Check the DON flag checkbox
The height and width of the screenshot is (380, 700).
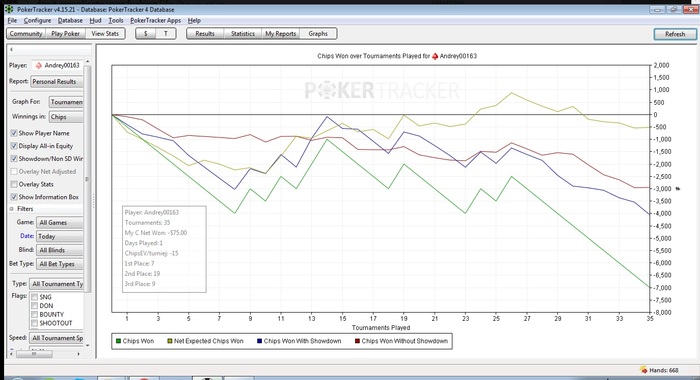[x=34, y=306]
